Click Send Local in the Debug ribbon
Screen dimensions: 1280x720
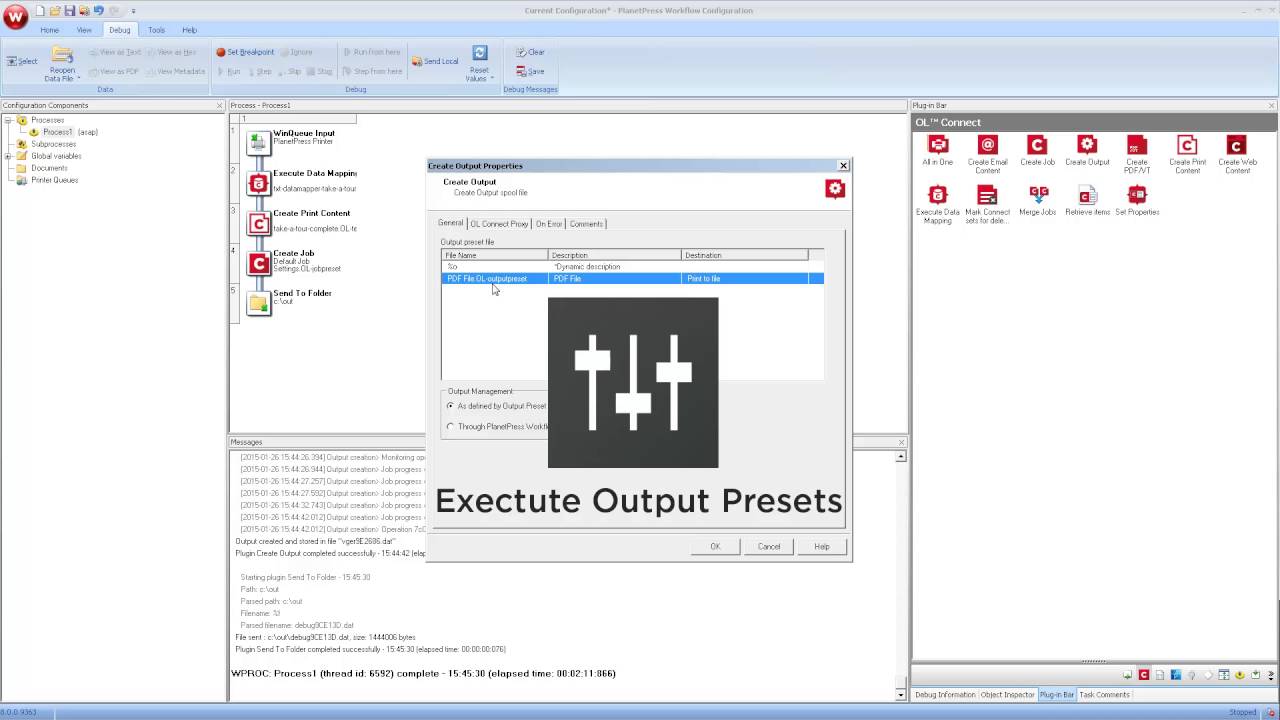click(x=435, y=61)
